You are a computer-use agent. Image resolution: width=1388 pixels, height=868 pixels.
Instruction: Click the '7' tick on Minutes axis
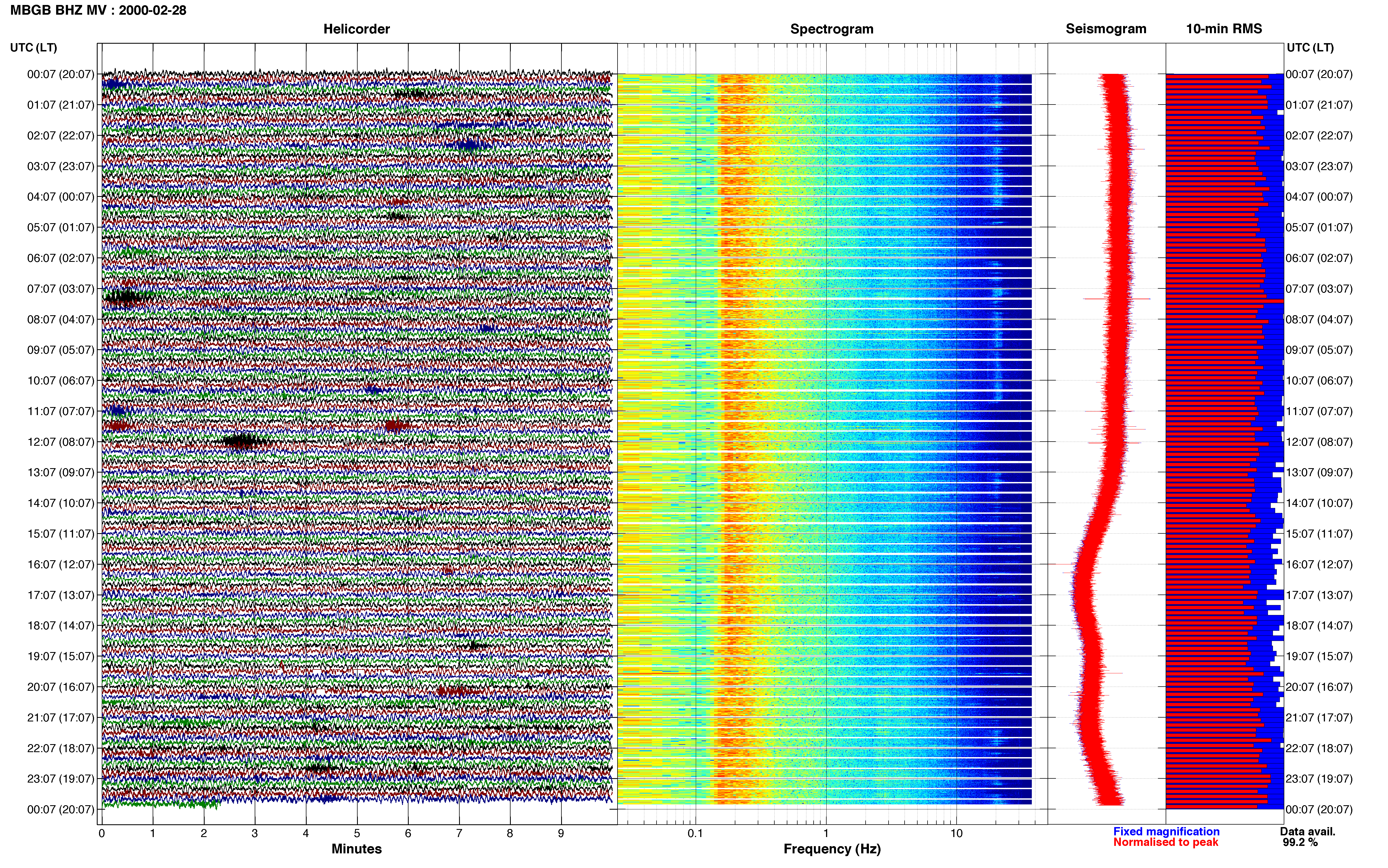coord(459,833)
